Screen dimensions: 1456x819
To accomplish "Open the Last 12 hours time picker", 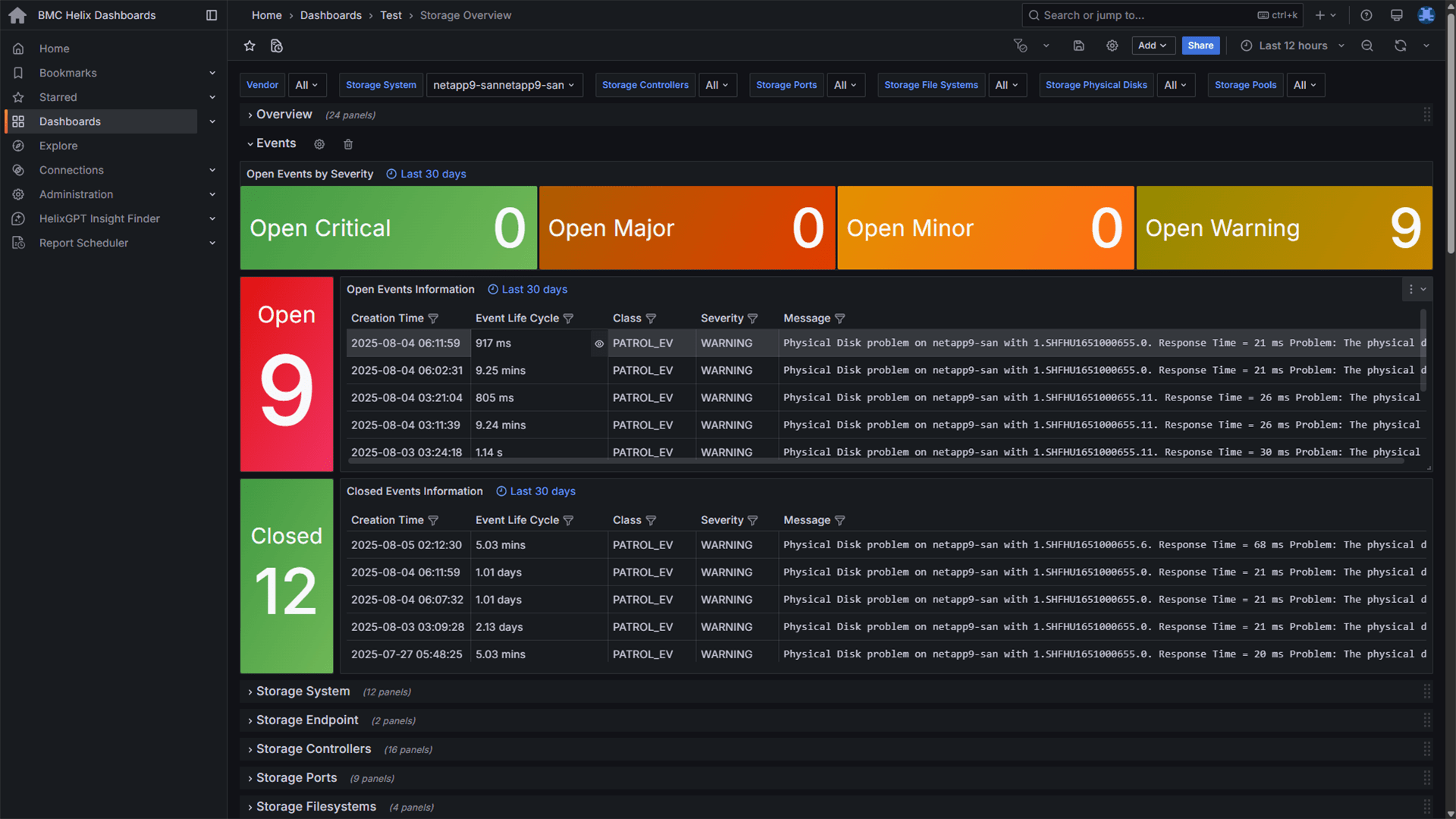I will tap(1292, 46).
